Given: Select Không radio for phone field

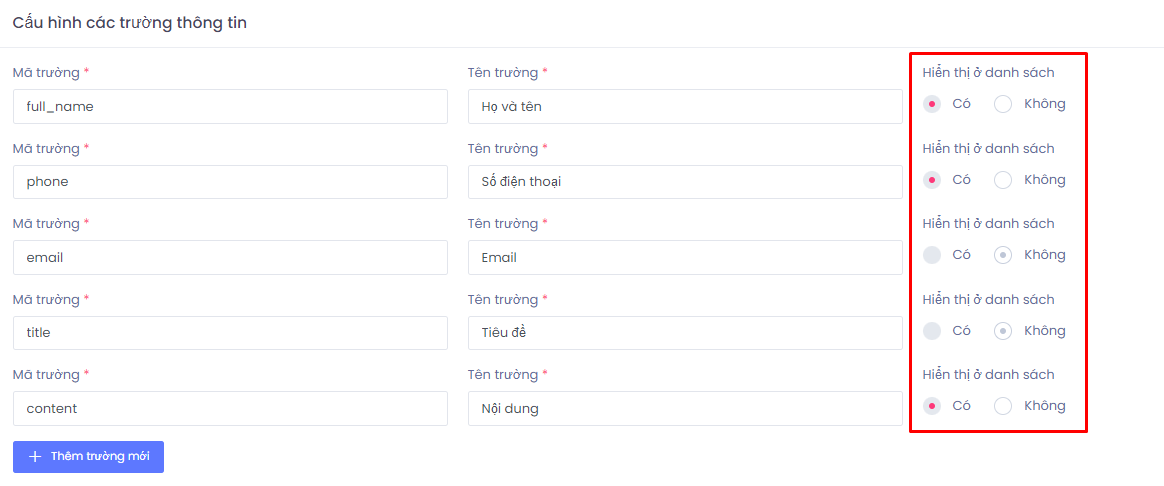Looking at the screenshot, I should pos(1003,180).
